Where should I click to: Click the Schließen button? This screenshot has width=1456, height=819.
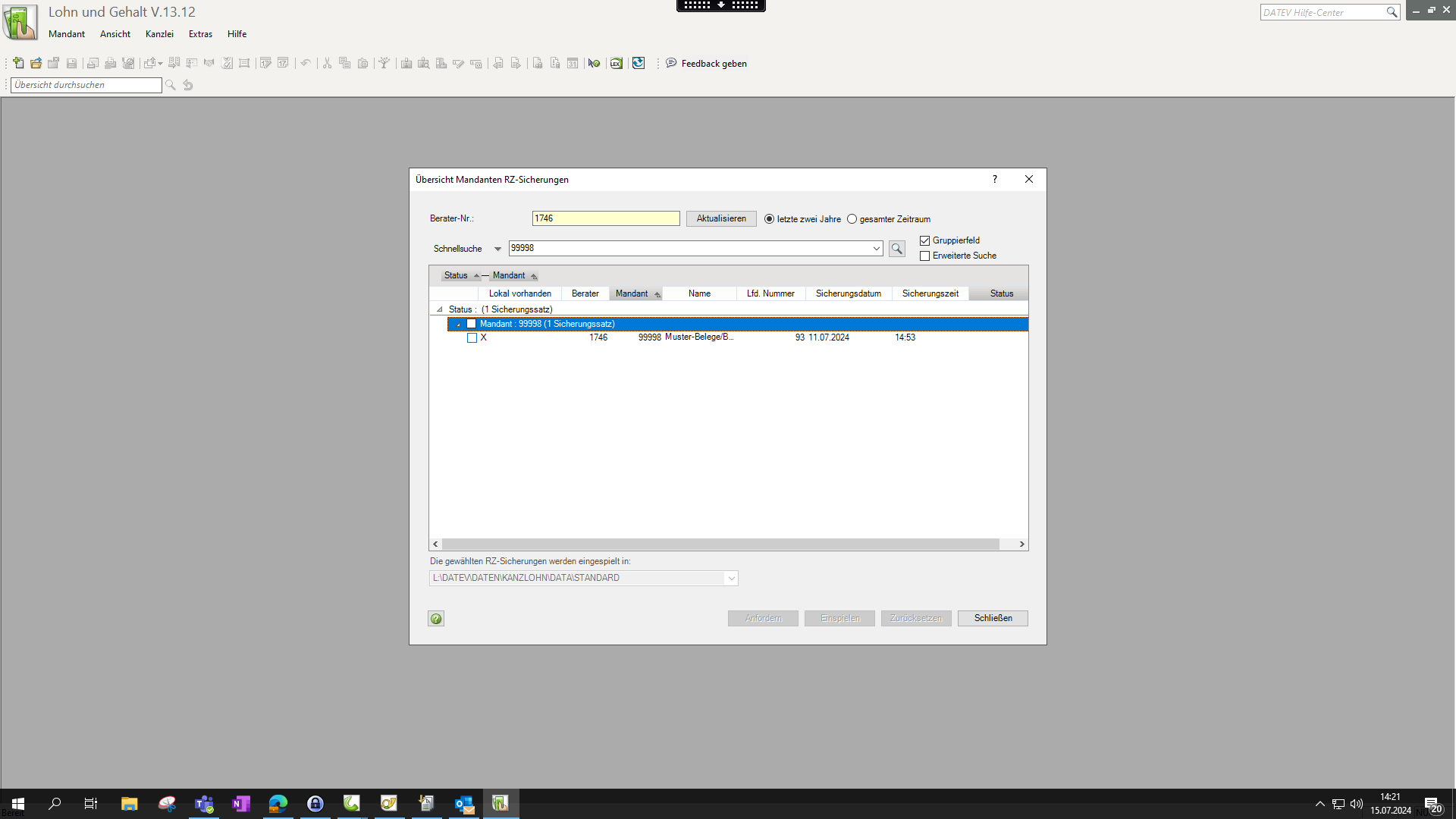[993, 618]
